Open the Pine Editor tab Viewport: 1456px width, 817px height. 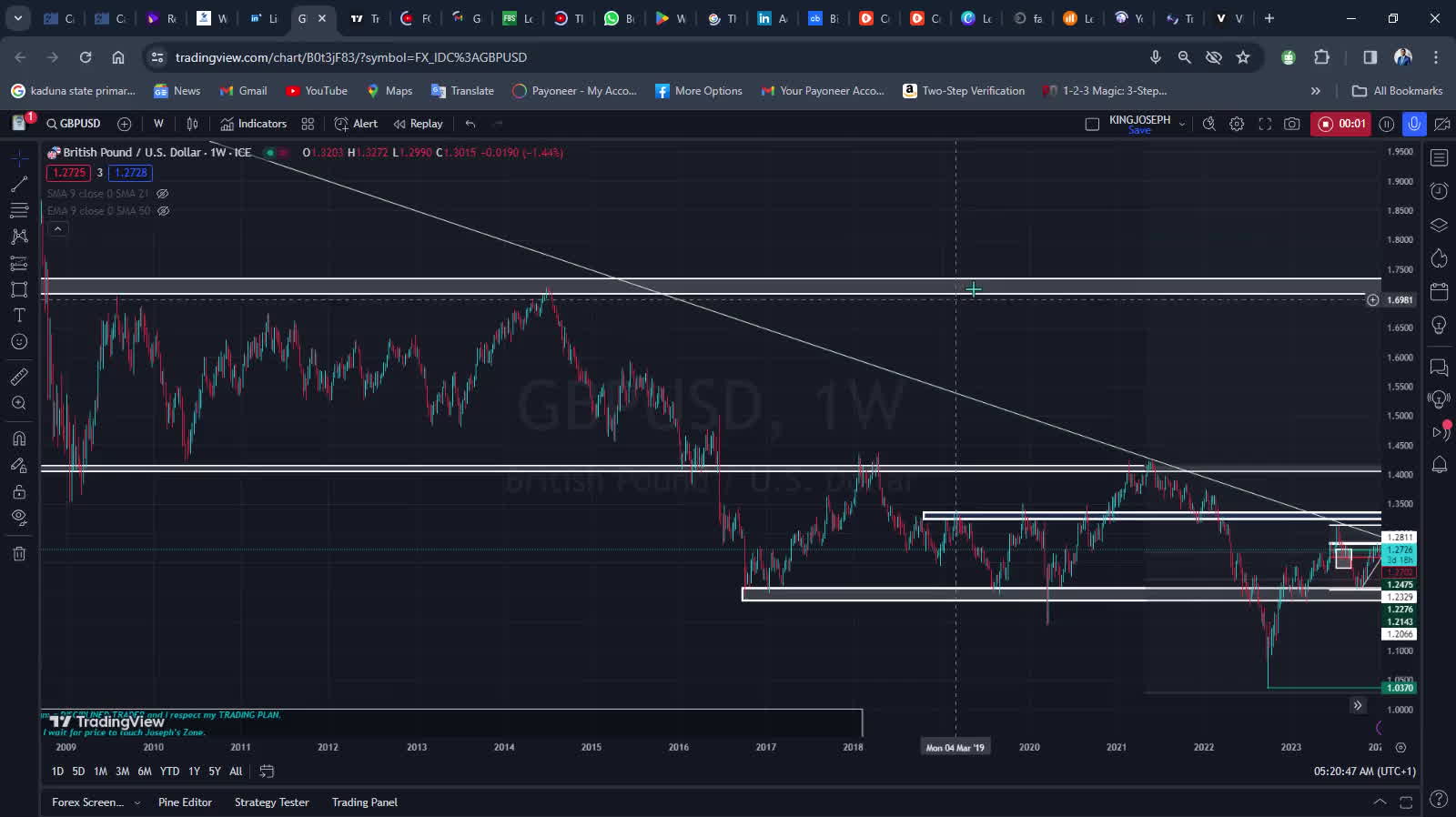pyautogui.click(x=185, y=802)
